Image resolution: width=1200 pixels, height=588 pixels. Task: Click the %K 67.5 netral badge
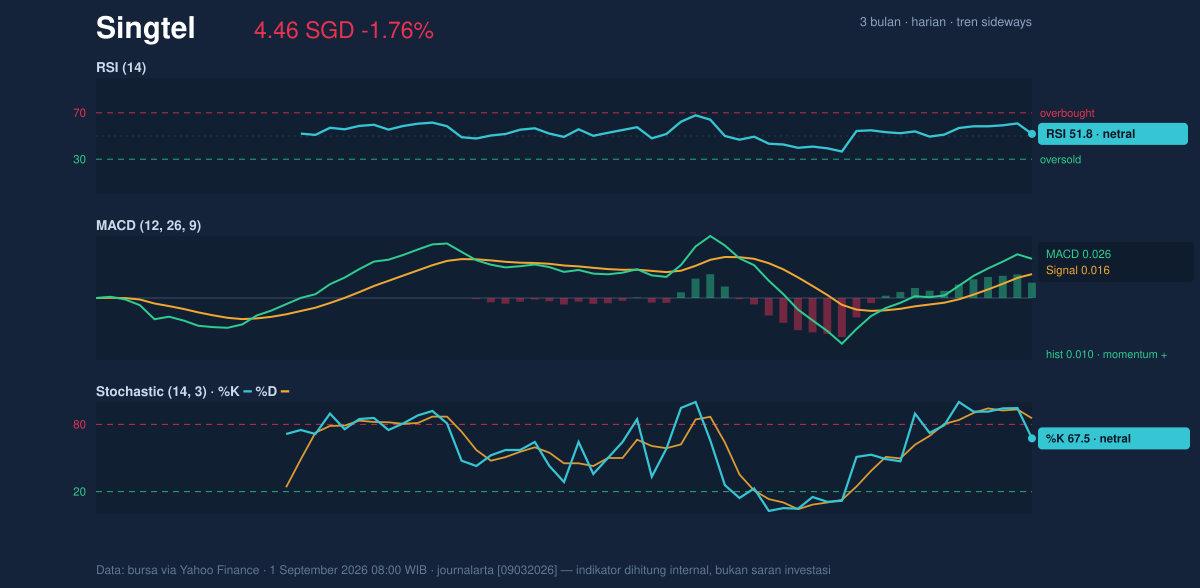click(x=1114, y=438)
